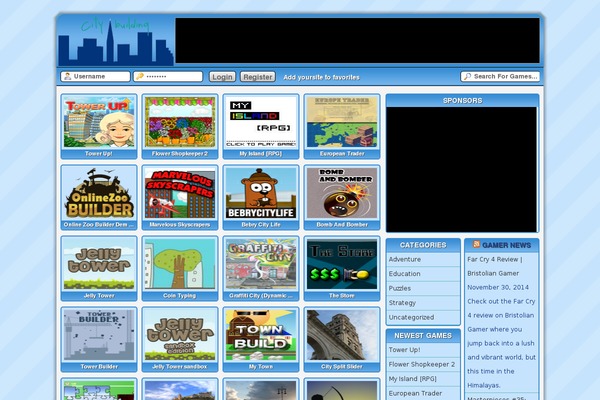
Task: Click the City Building skyline logo
Action: 116,42
